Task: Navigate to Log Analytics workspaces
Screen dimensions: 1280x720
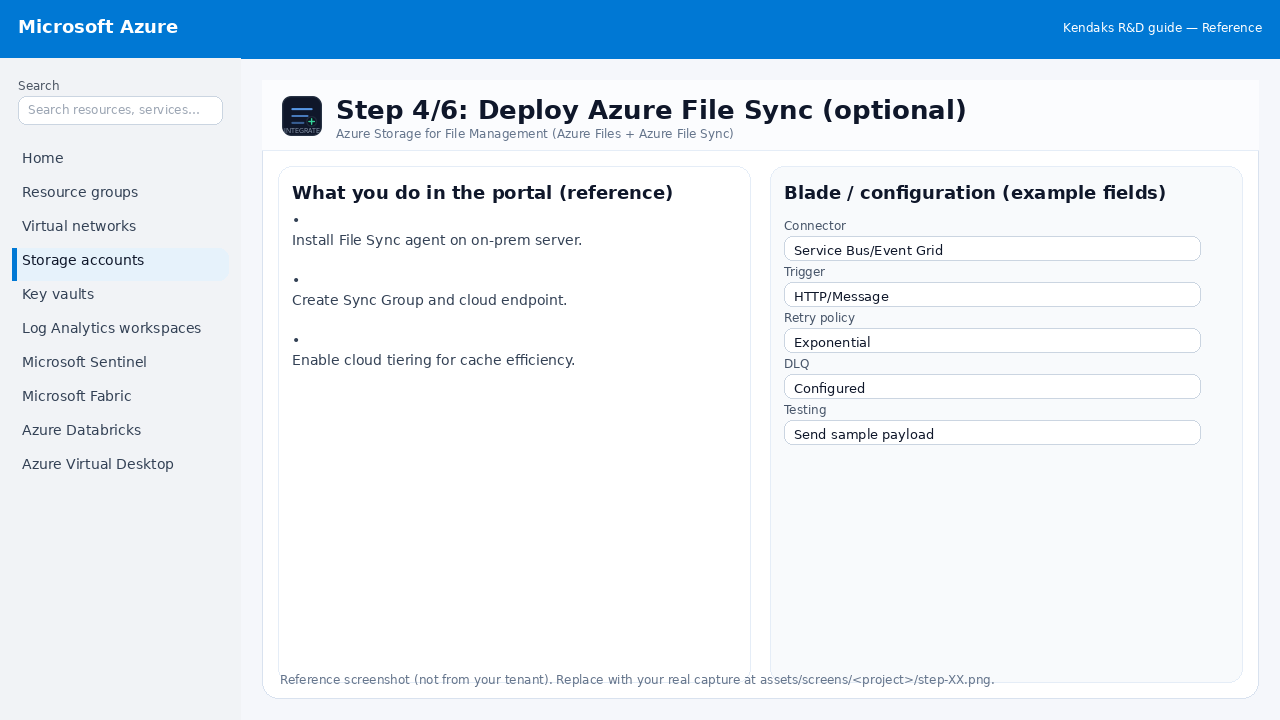Action: pos(120,328)
